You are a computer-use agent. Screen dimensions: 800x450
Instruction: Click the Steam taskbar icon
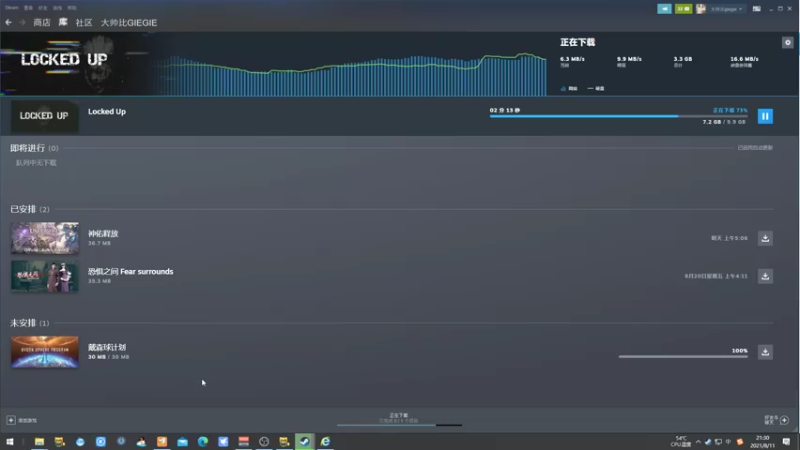pyautogui.click(x=305, y=441)
